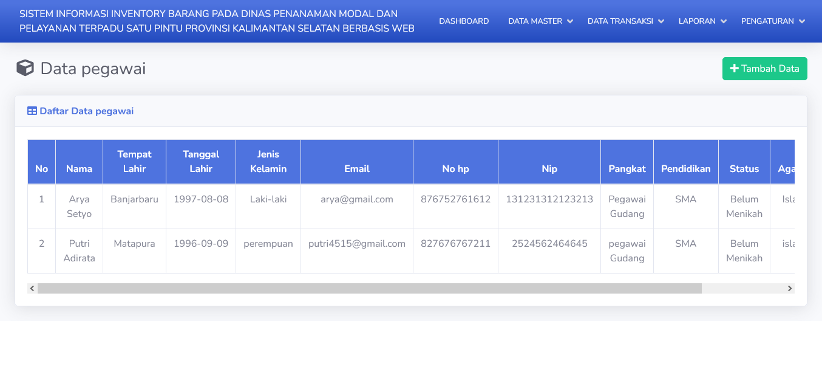Click the box icon beside Data pegawai
The image size is (822, 390).
click(25, 68)
